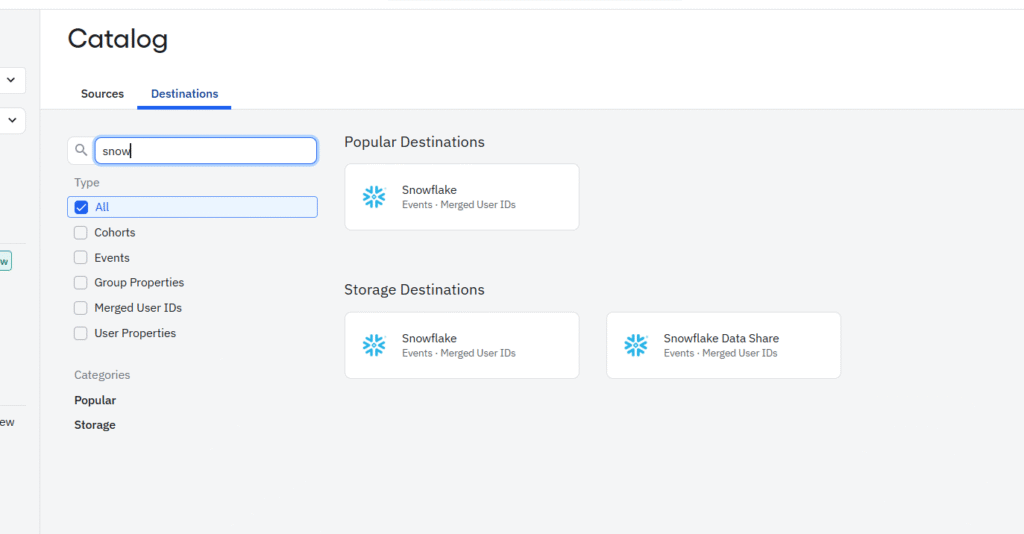Expand the upper dropdown in the left sidebar

pyautogui.click(x=11, y=80)
